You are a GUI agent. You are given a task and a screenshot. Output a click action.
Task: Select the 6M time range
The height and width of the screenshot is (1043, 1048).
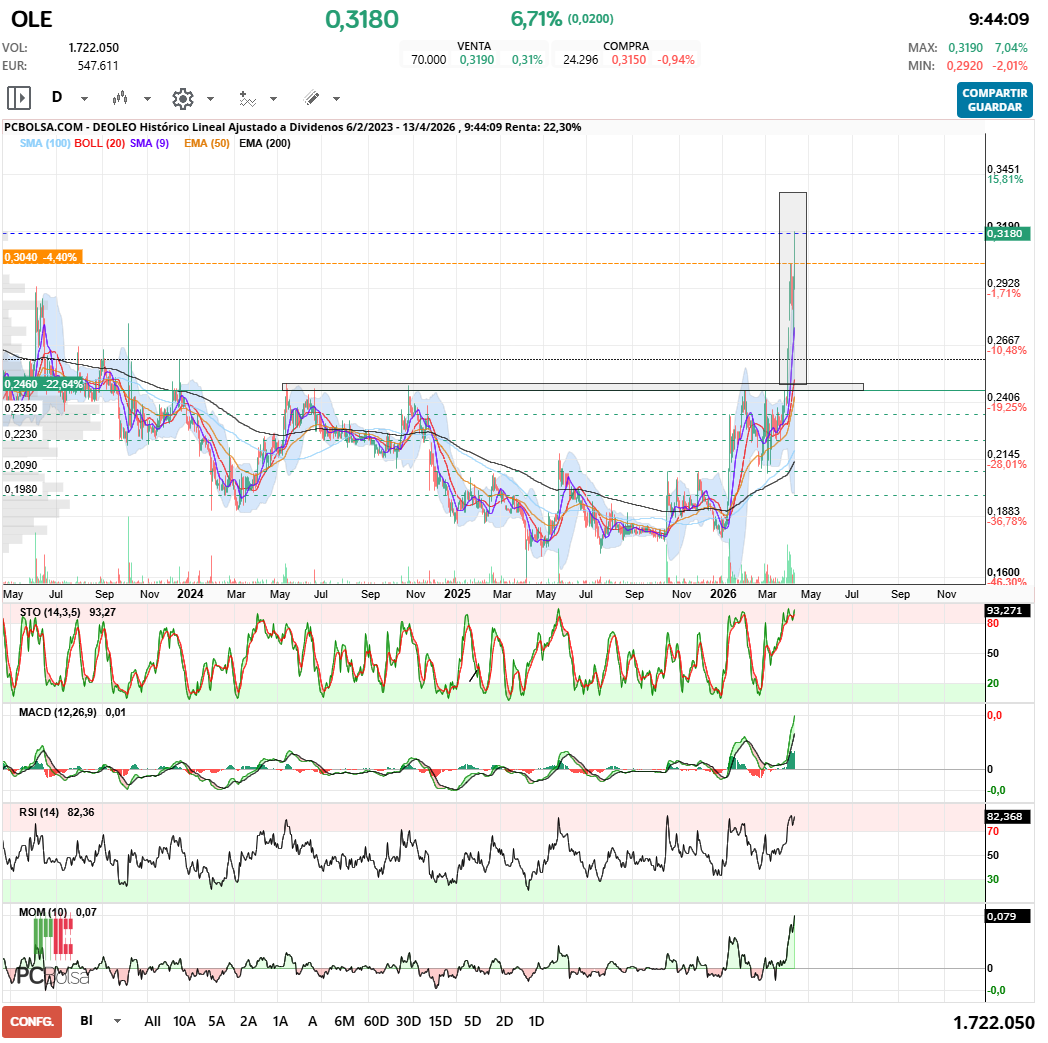click(x=344, y=1021)
